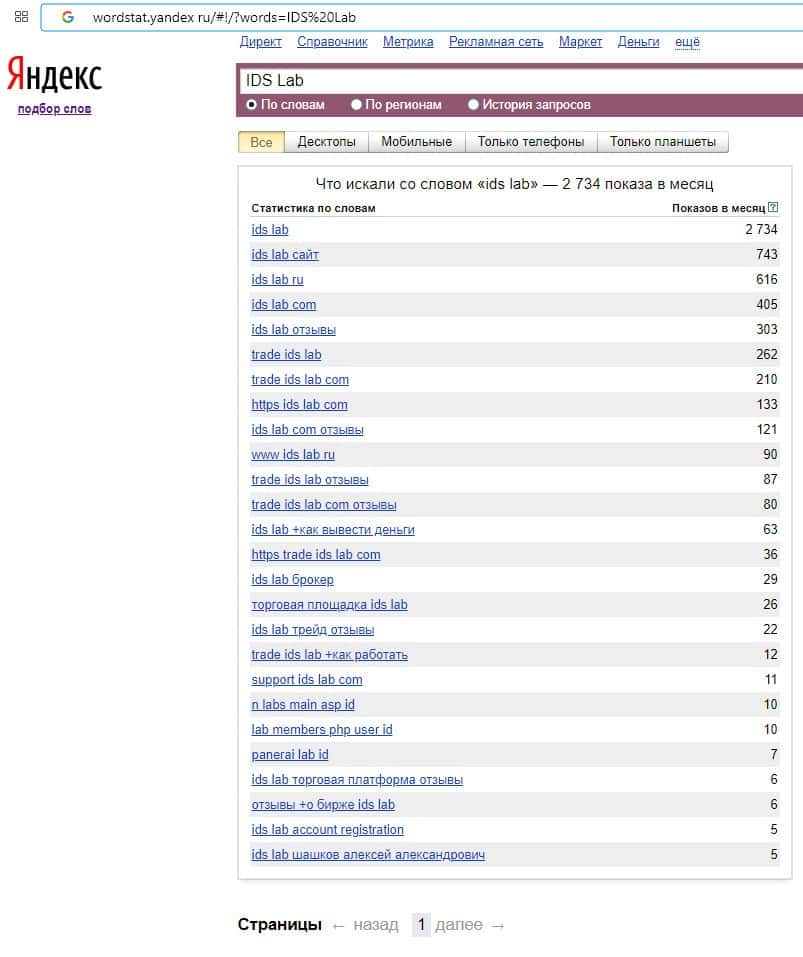803x957 pixels.
Task: Select the По словам radio button
Action: pos(251,104)
